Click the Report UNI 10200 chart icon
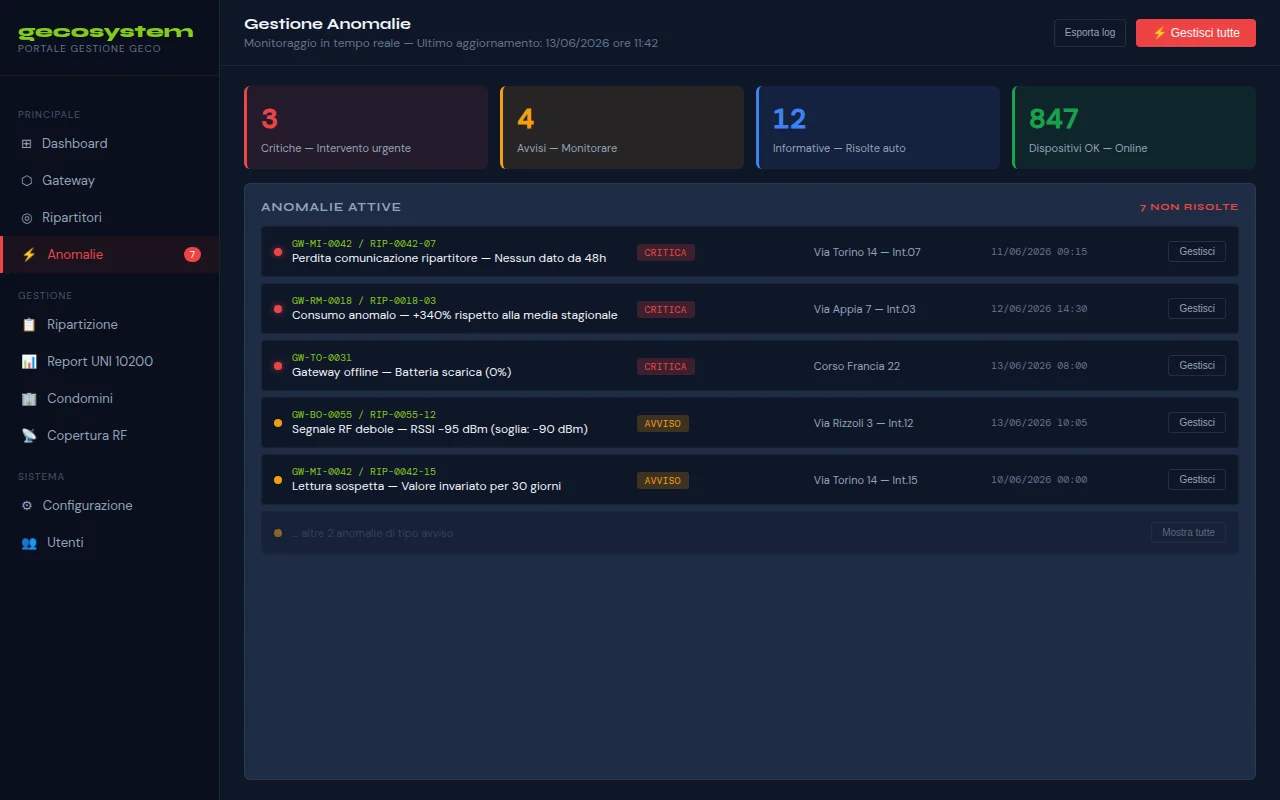Image resolution: width=1280 pixels, height=800 pixels. pyautogui.click(x=29, y=362)
